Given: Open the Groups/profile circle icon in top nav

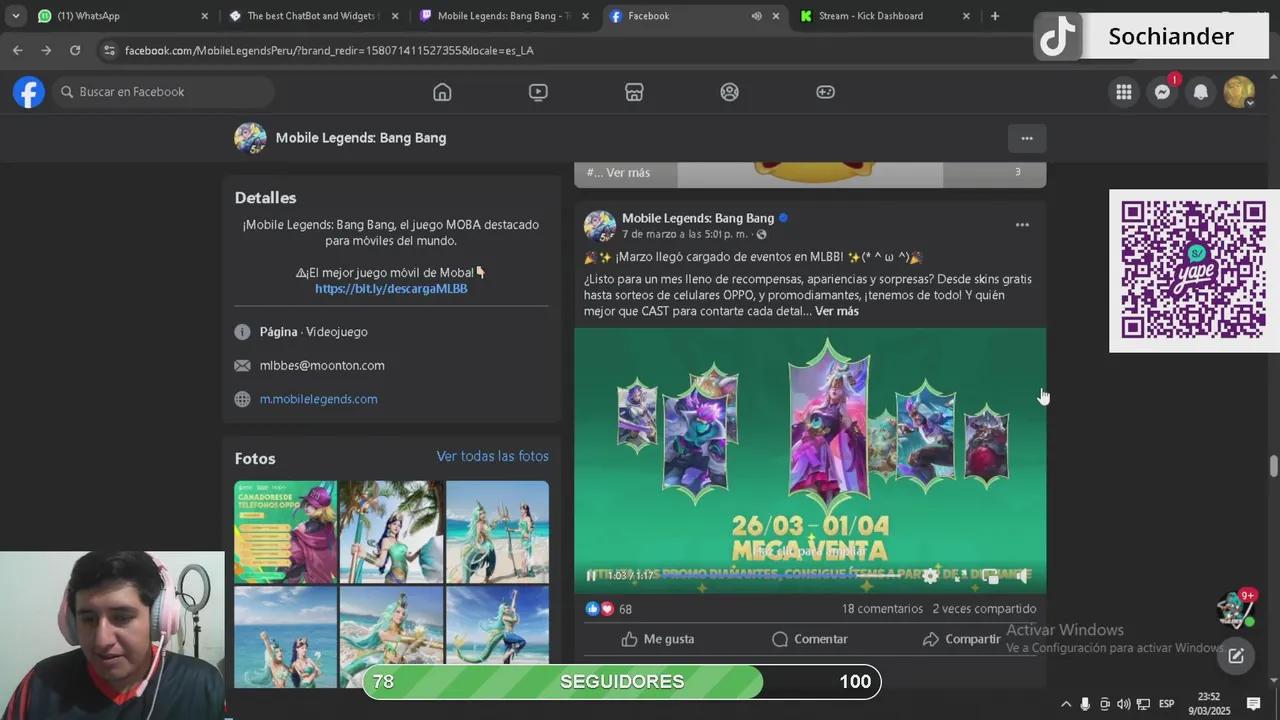Looking at the screenshot, I should click(x=730, y=92).
